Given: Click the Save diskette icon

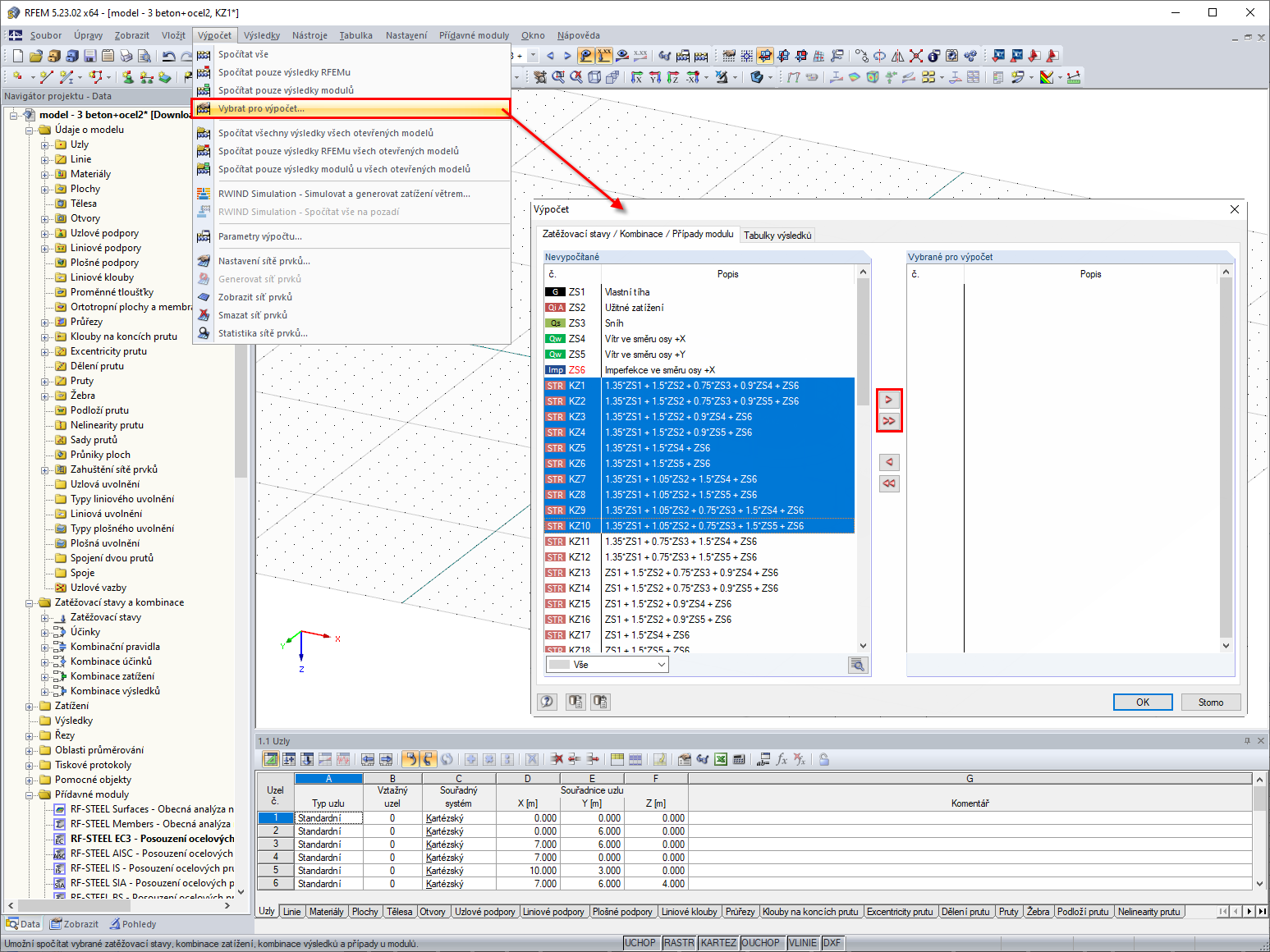Looking at the screenshot, I should (89, 56).
